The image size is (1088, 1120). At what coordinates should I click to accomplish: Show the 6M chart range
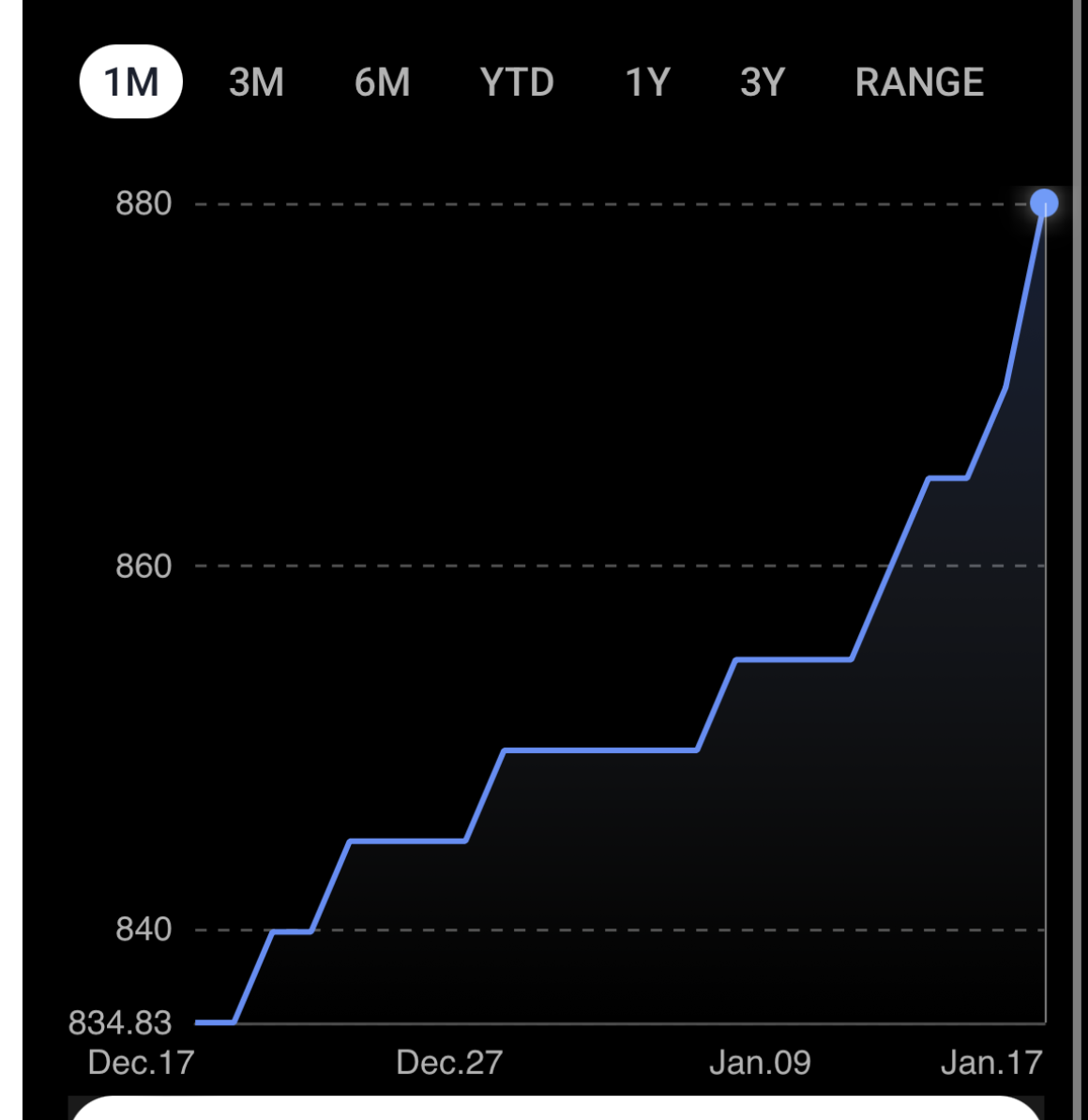pos(382,82)
